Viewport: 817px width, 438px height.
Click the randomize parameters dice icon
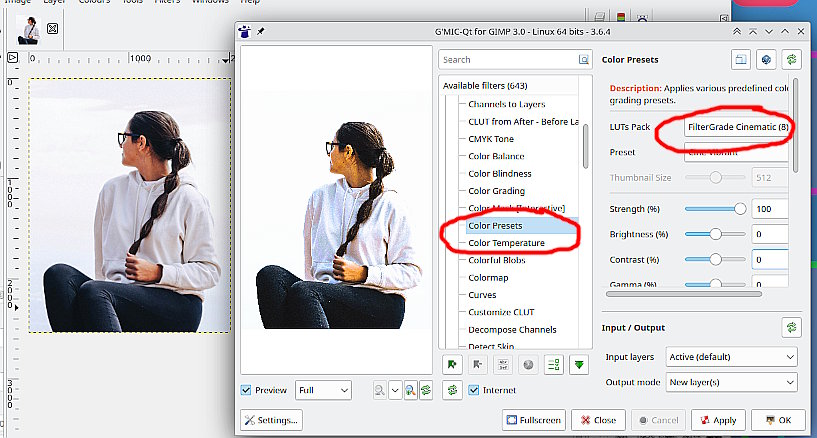(x=766, y=59)
